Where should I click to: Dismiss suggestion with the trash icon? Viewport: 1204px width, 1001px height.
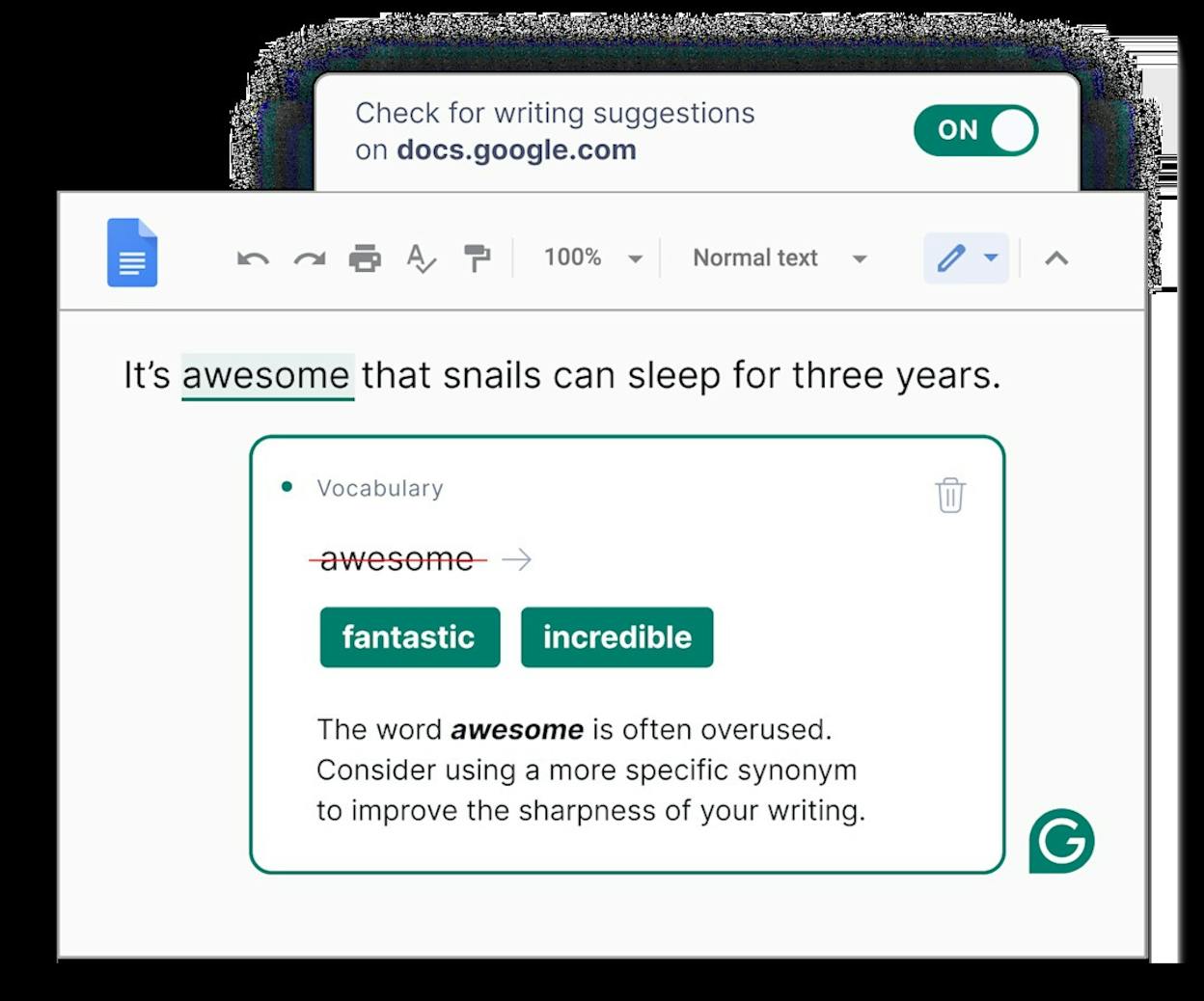tap(950, 495)
